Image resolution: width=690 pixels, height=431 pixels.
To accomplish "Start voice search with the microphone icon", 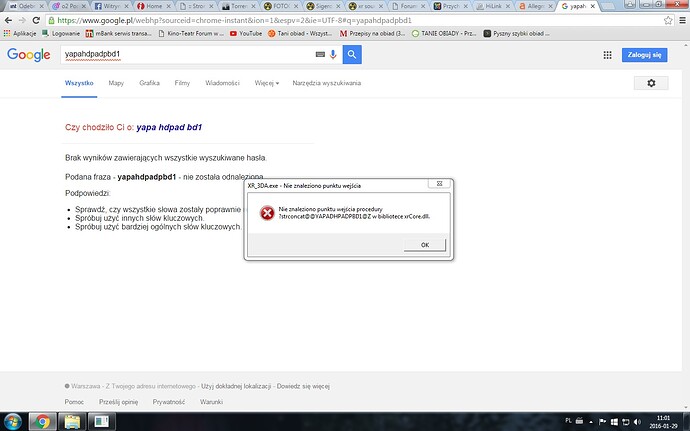I will (x=332, y=54).
